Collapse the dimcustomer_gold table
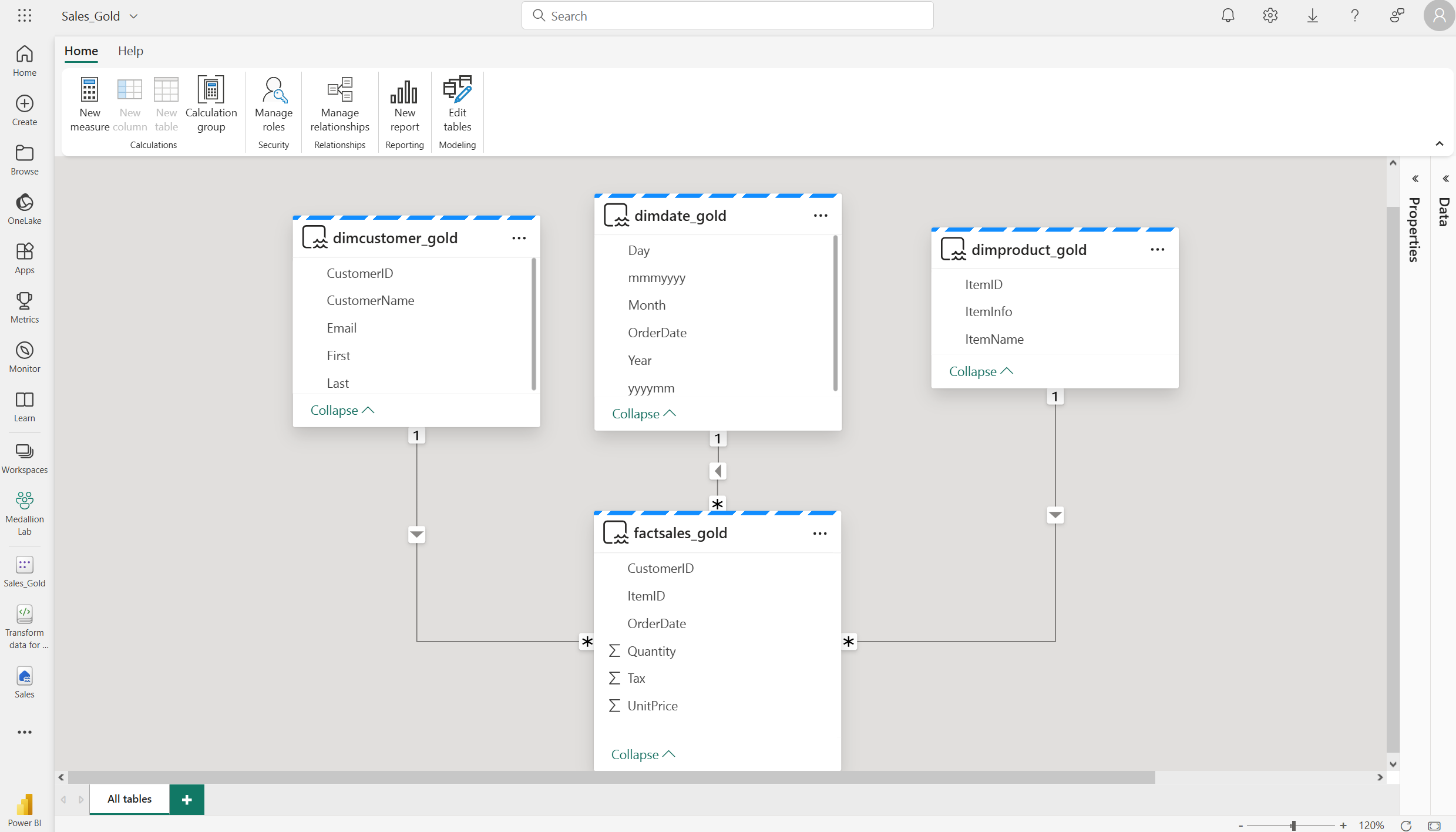This screenshot has width=1456, height=832. [x=342, y=409]
